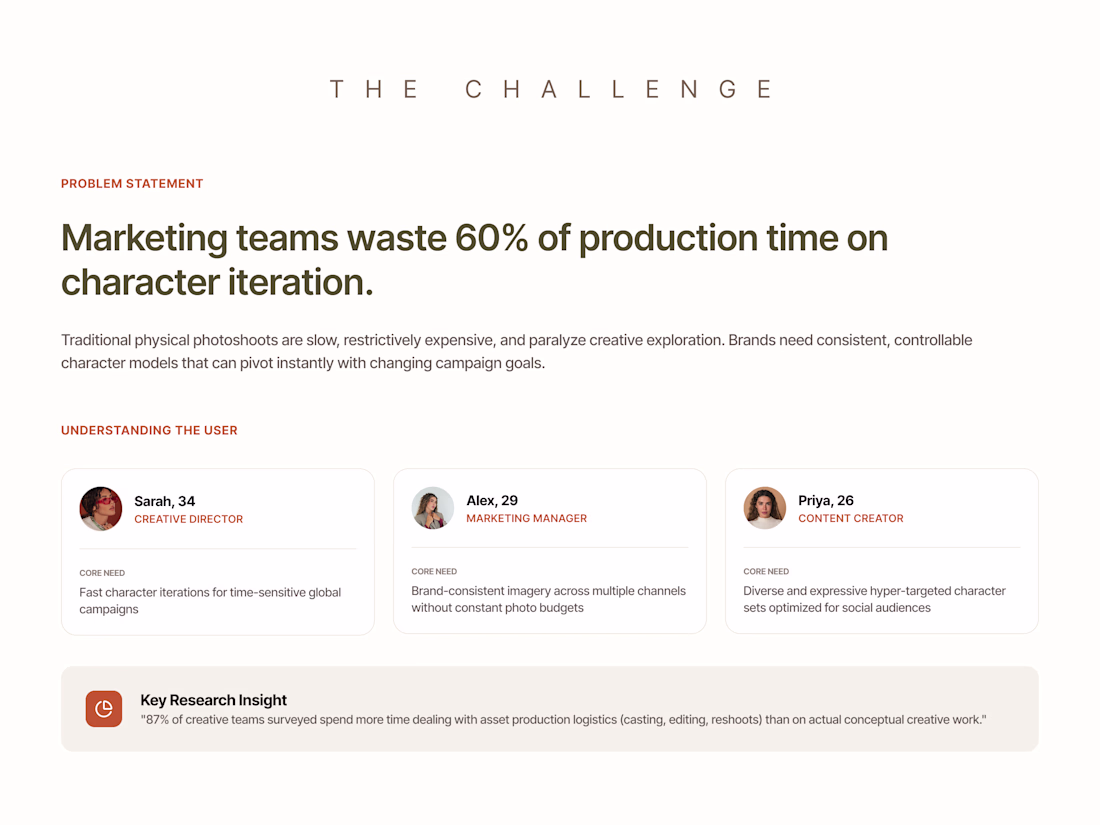
Task: Click THE CHALLENGE page title
Action: pos(551,90)
